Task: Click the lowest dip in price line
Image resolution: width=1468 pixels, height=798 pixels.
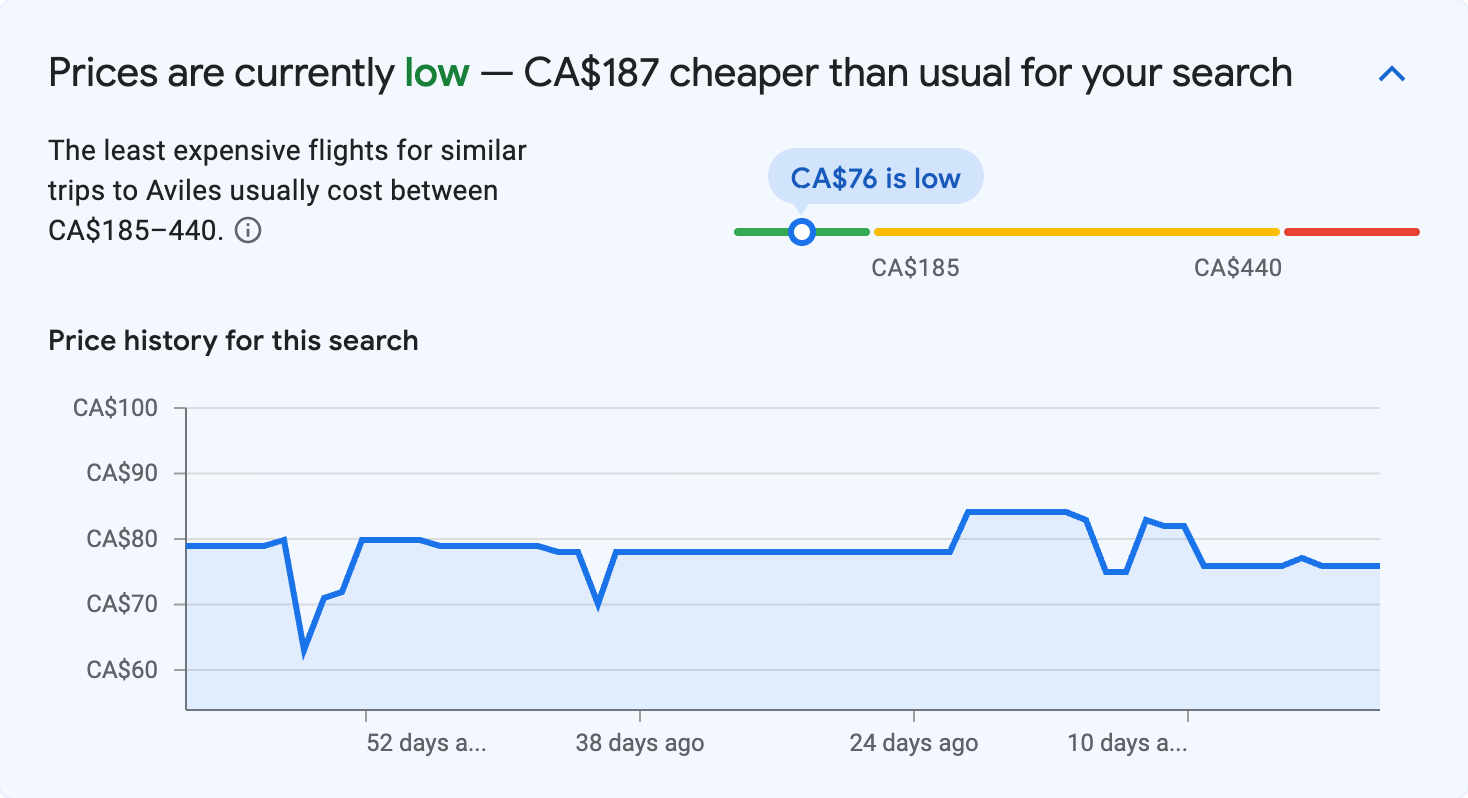Action: [304, 651]
